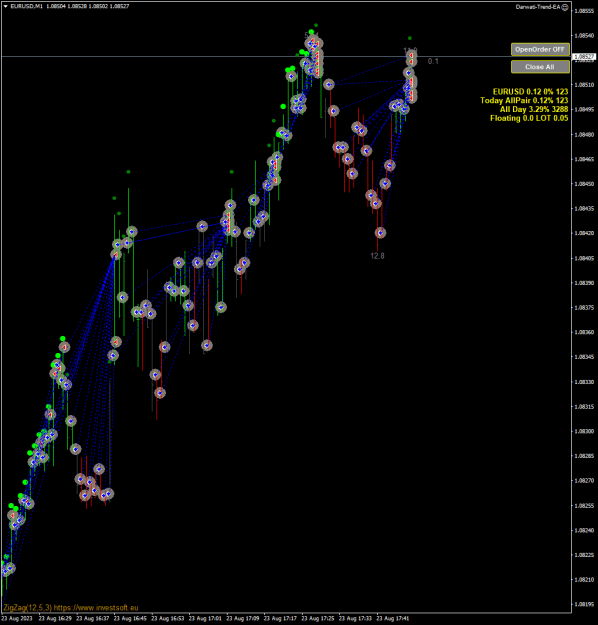Click the 1.08510 price axis label
Image resolution: width=598 pixels, height=625 pixels.
584,85
